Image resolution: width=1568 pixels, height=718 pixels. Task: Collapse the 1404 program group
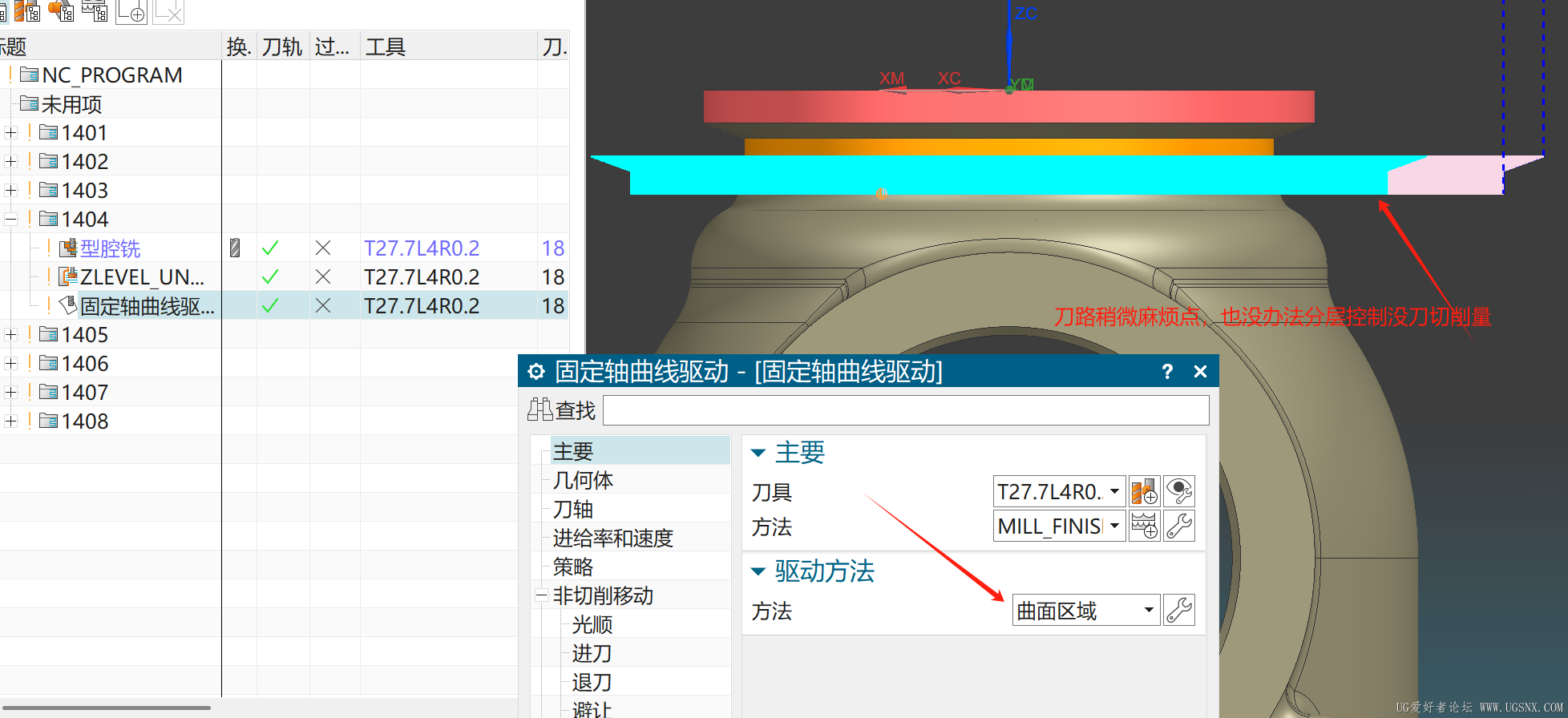click(10, 219)
